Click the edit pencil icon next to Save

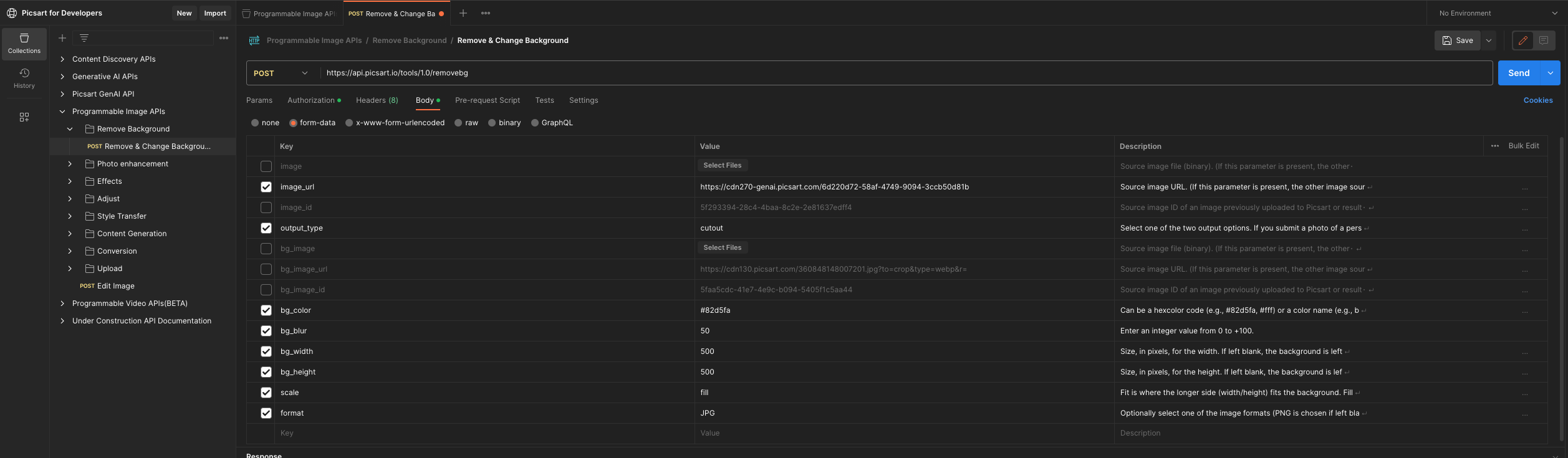coord(1523,41)
